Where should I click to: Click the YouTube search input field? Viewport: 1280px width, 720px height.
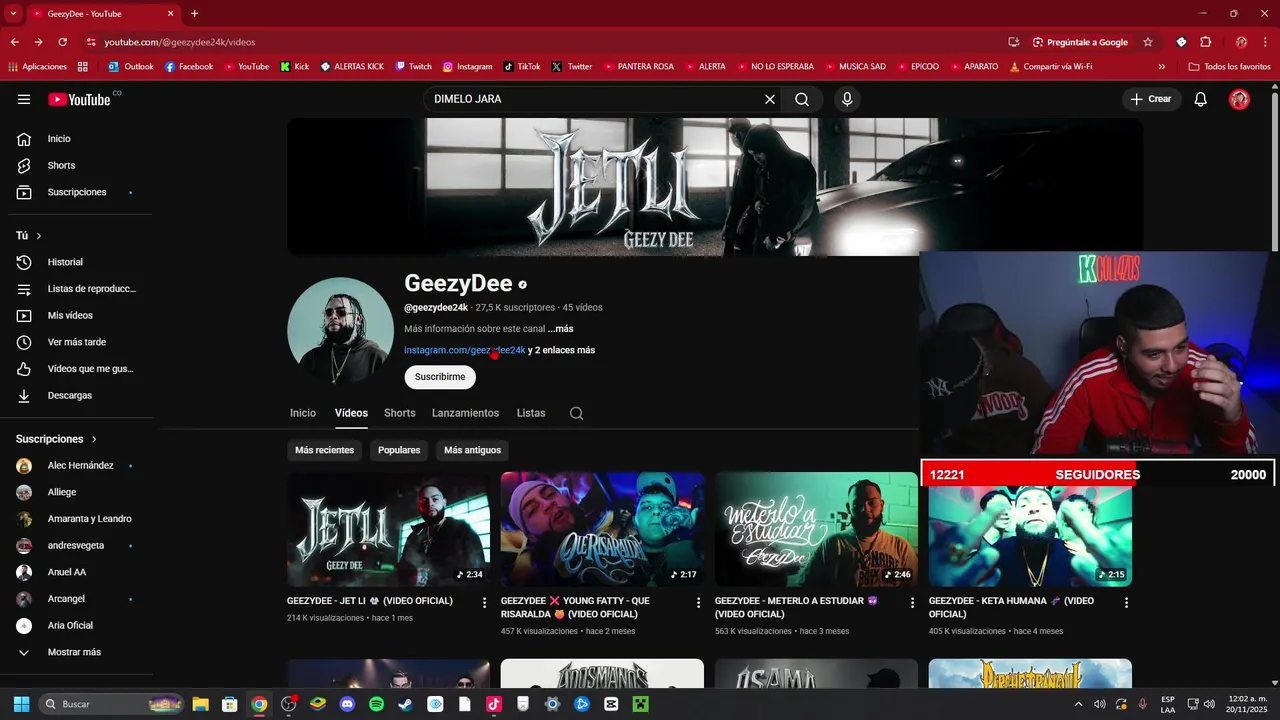pyautogui.click(x=595, y=99)
